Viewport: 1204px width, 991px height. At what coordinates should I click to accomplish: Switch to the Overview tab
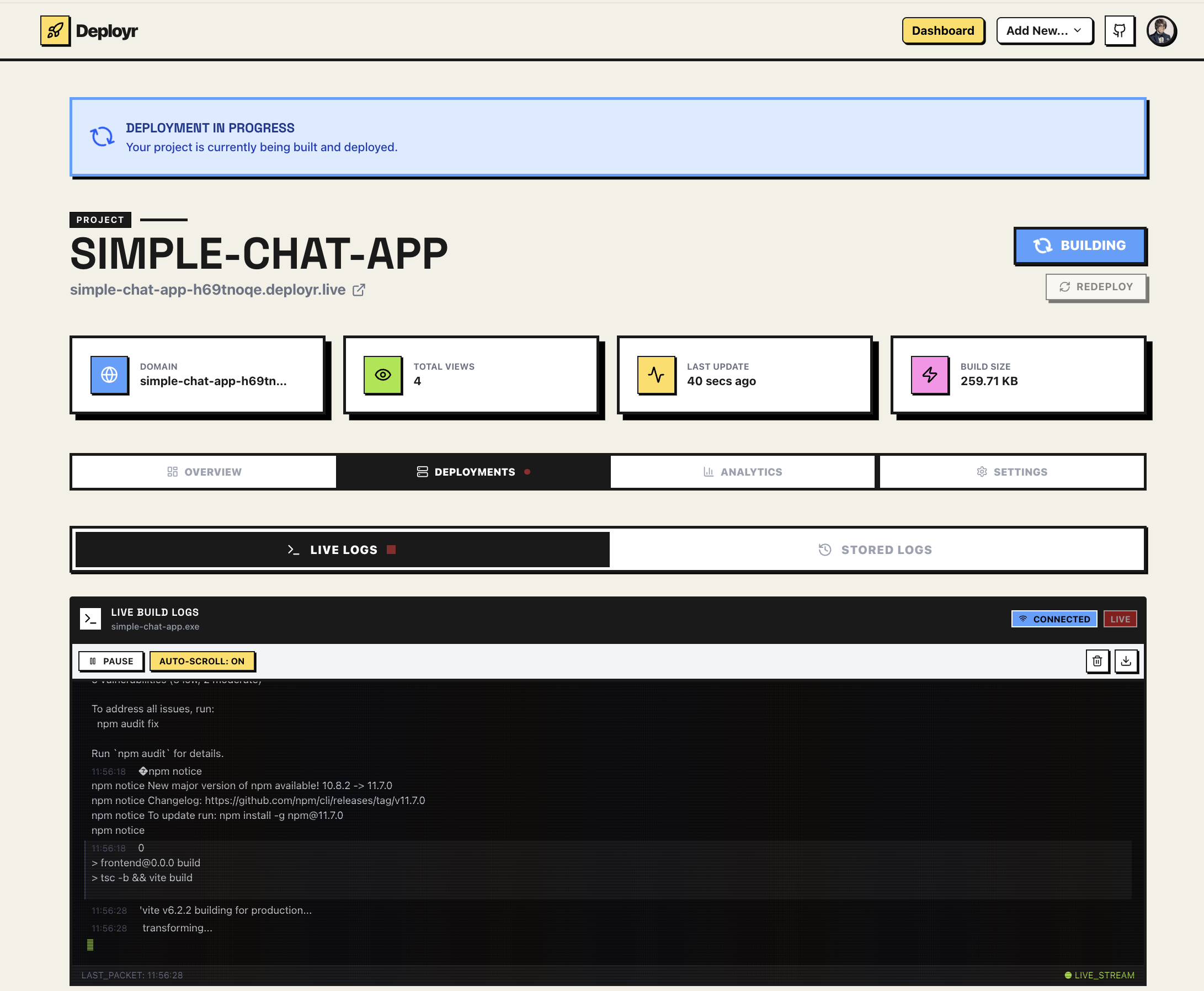click(204, 472)
